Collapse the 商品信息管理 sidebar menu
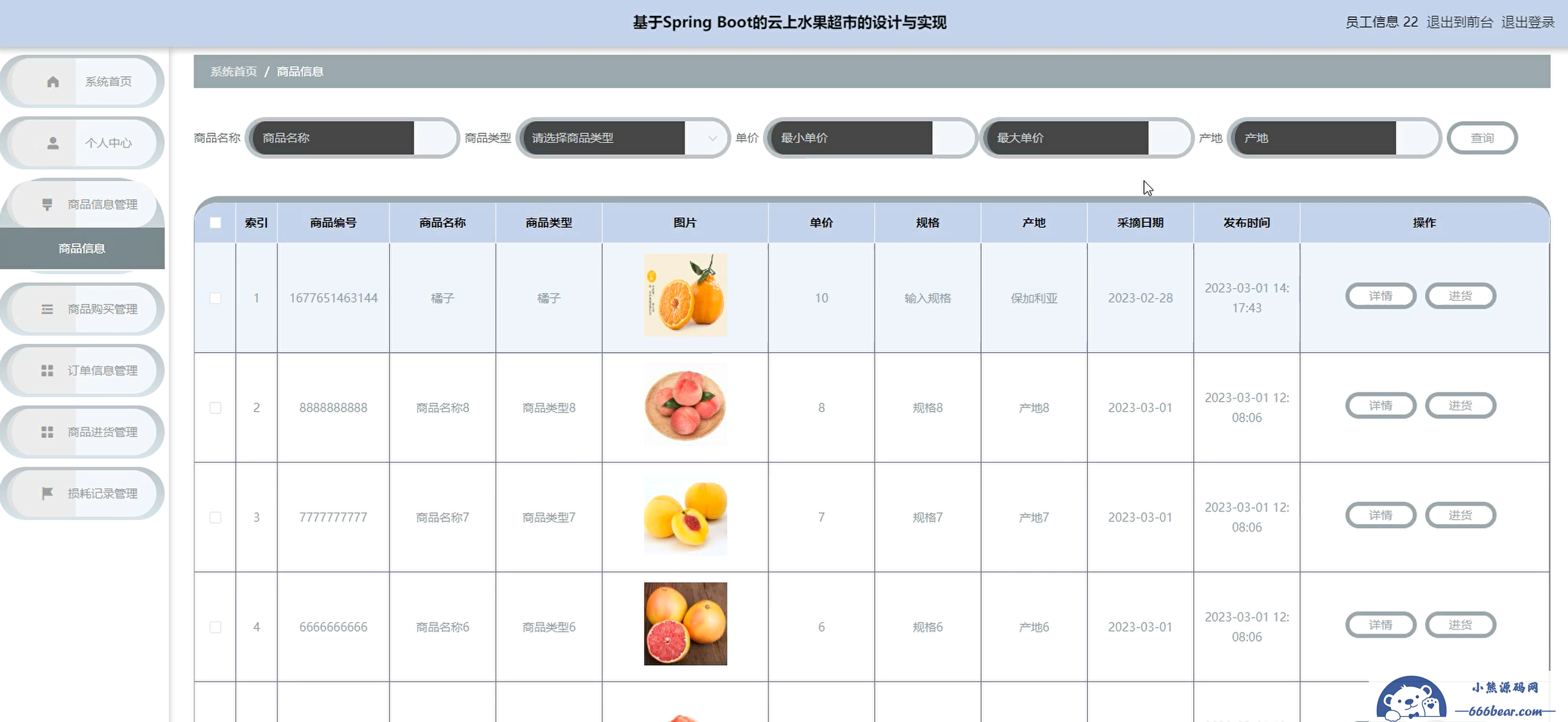Screen dimensions: 1568x722 (x=82, y=205)
